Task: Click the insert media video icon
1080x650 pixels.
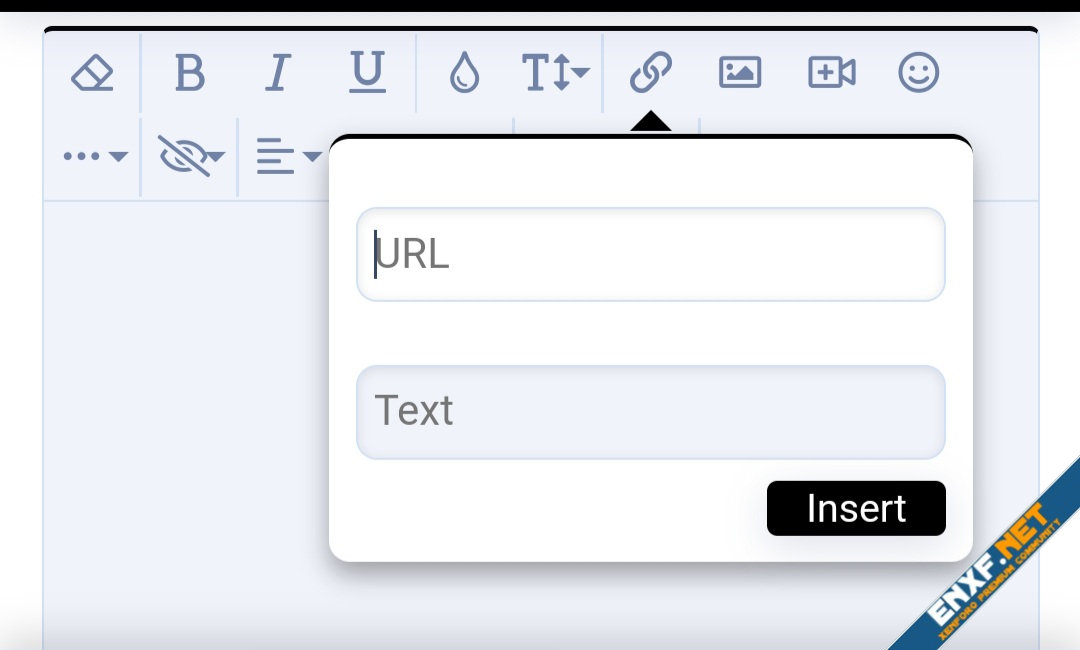Action: click(831, 73)
